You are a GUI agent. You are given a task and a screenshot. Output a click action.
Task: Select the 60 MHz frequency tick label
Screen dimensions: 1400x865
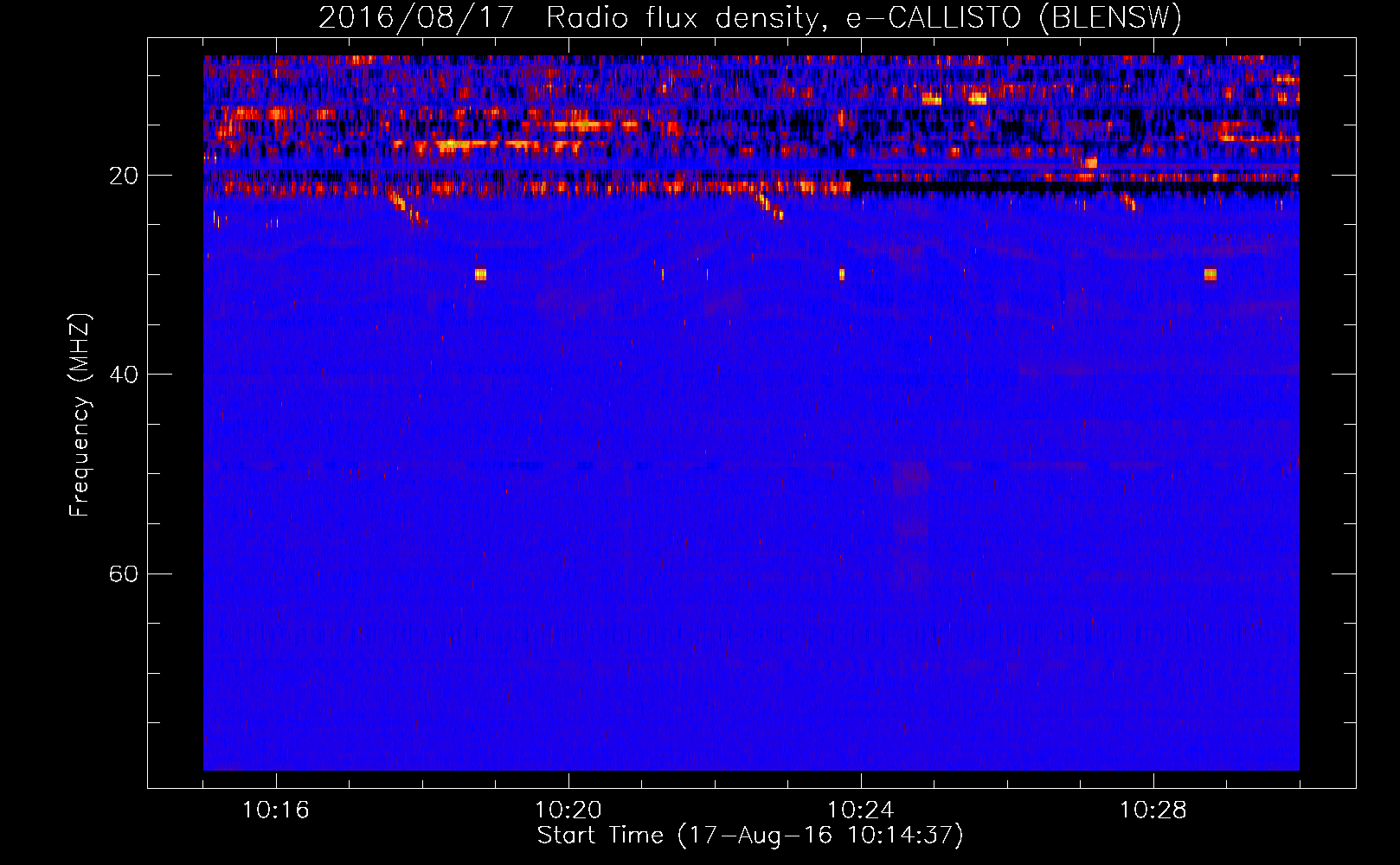tap(124, 573)
